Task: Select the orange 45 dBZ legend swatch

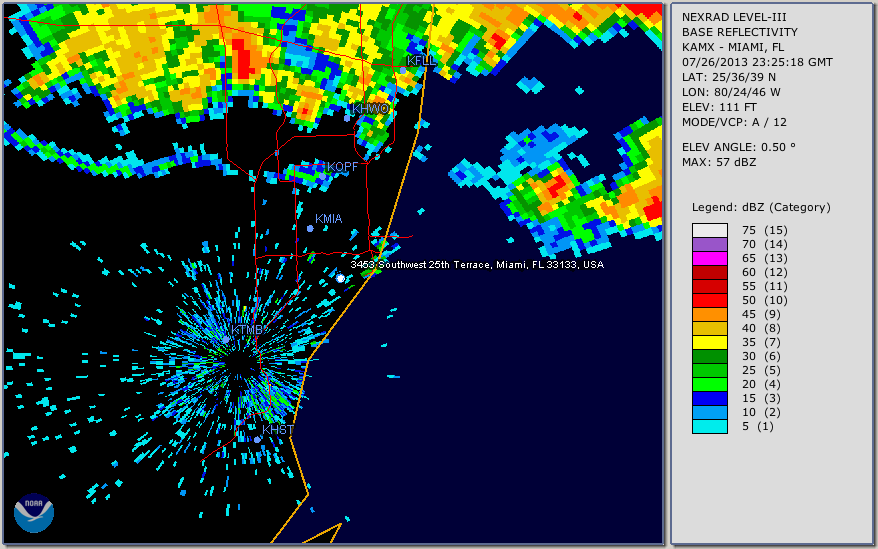Action: coord(709,314)
